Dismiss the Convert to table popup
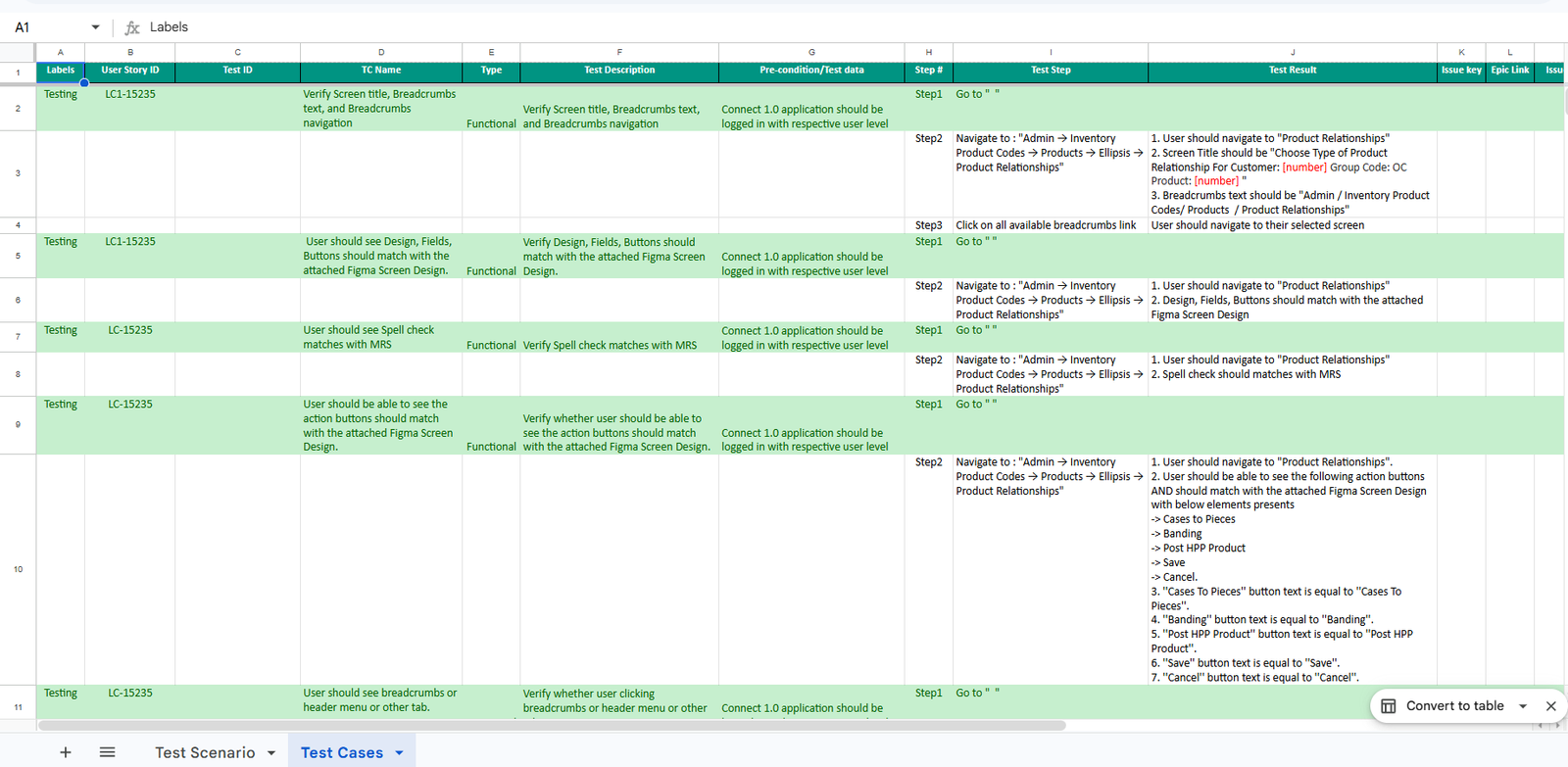 tap(1550, 706)
